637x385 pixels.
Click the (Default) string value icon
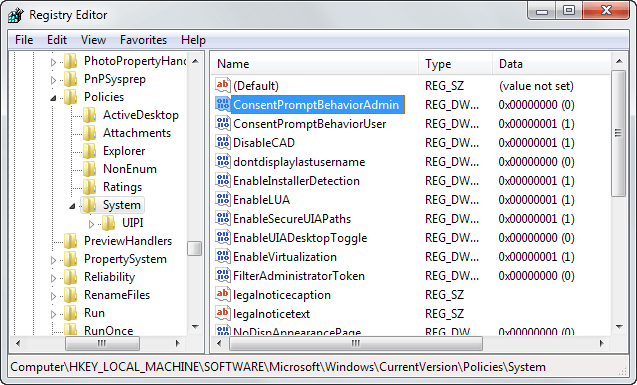click(x=223, y=85)
